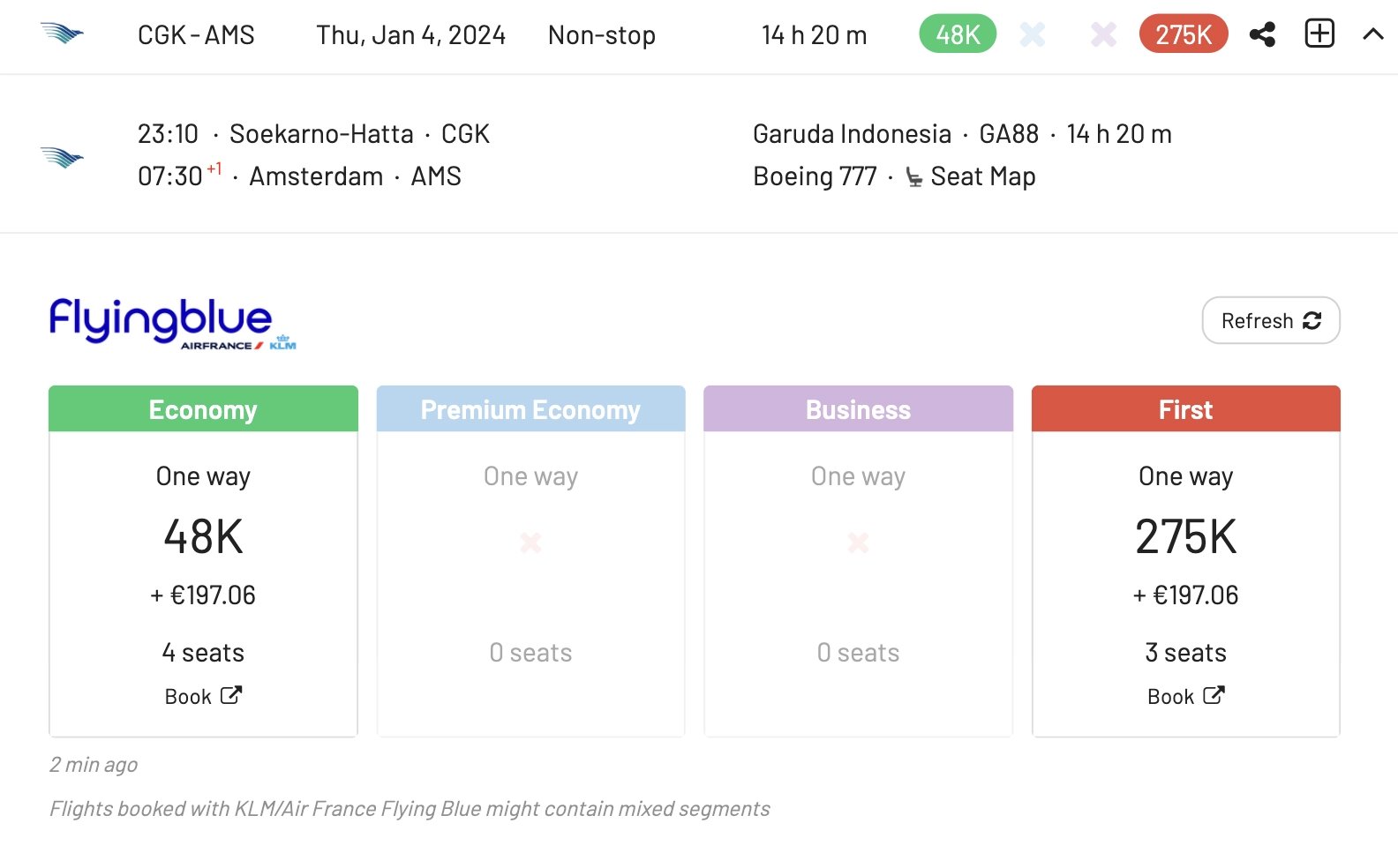Click Garuda logo beside the 23:10 departure

pos(62,157)
